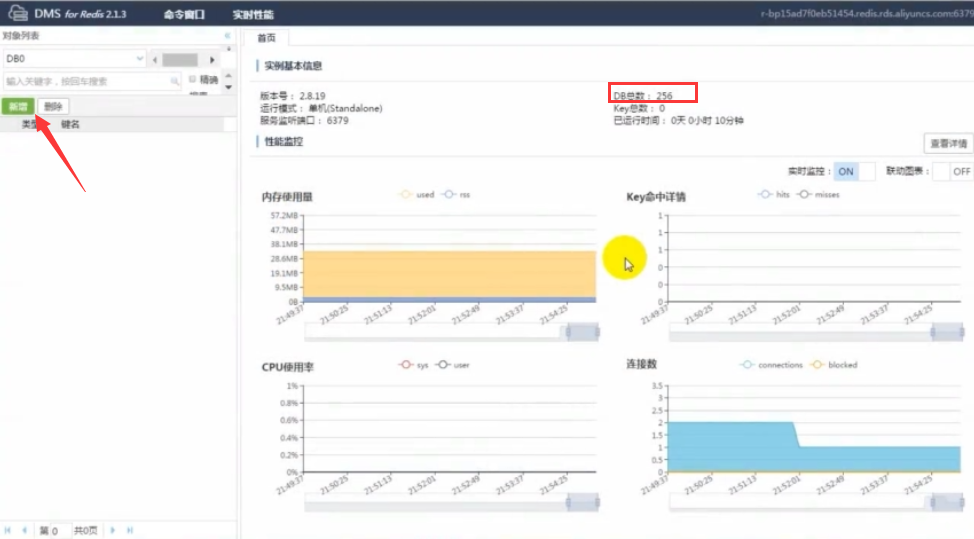This screenshot has height=539, width=974.
Task: Click the 查看详情 button
Action: (x=947, y=143)
